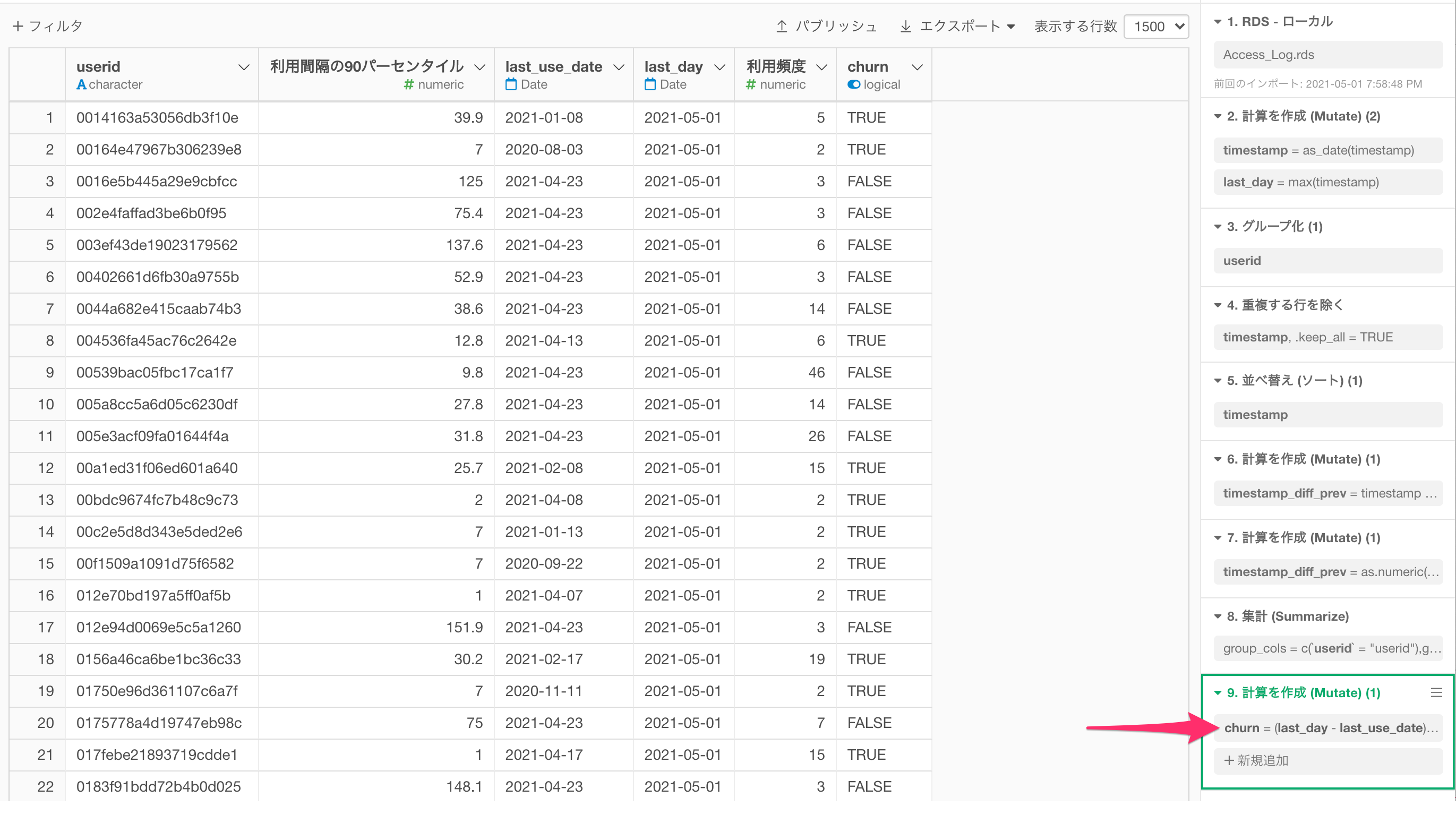The height and width of the screenshot is (823, 1456).
Task: Click the last import timestamp text
Action: tap(1317, 84)
